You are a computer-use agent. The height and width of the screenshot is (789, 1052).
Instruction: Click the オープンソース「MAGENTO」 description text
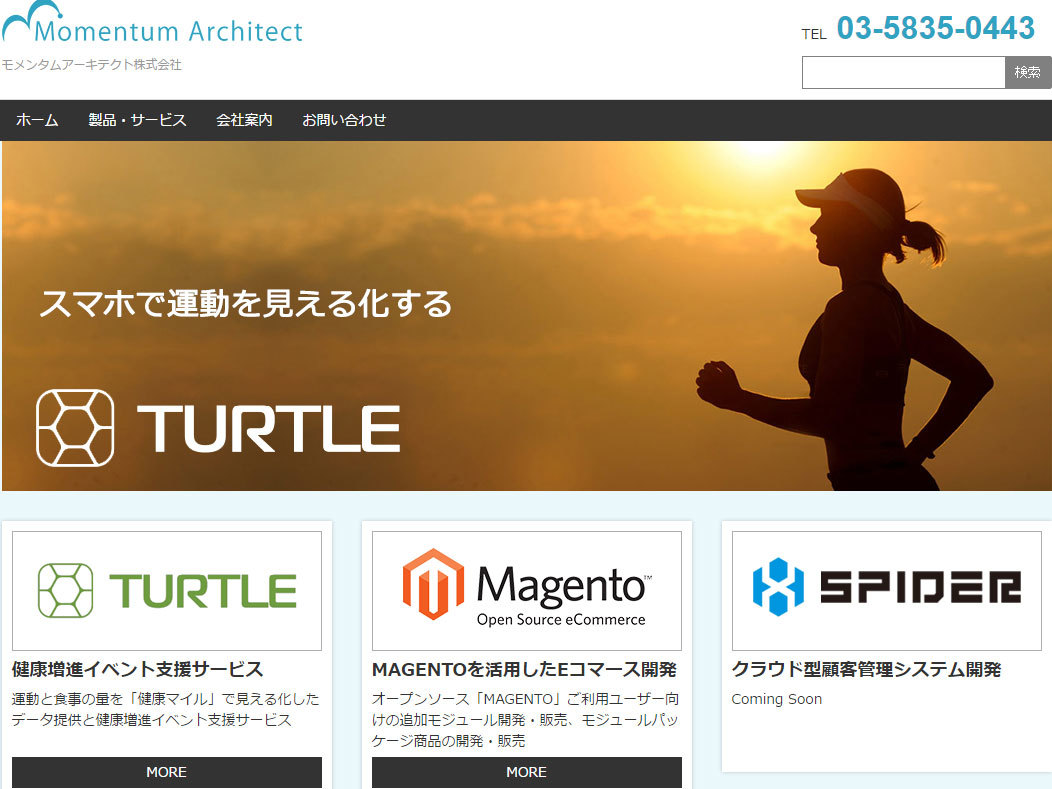pos(525,720)
